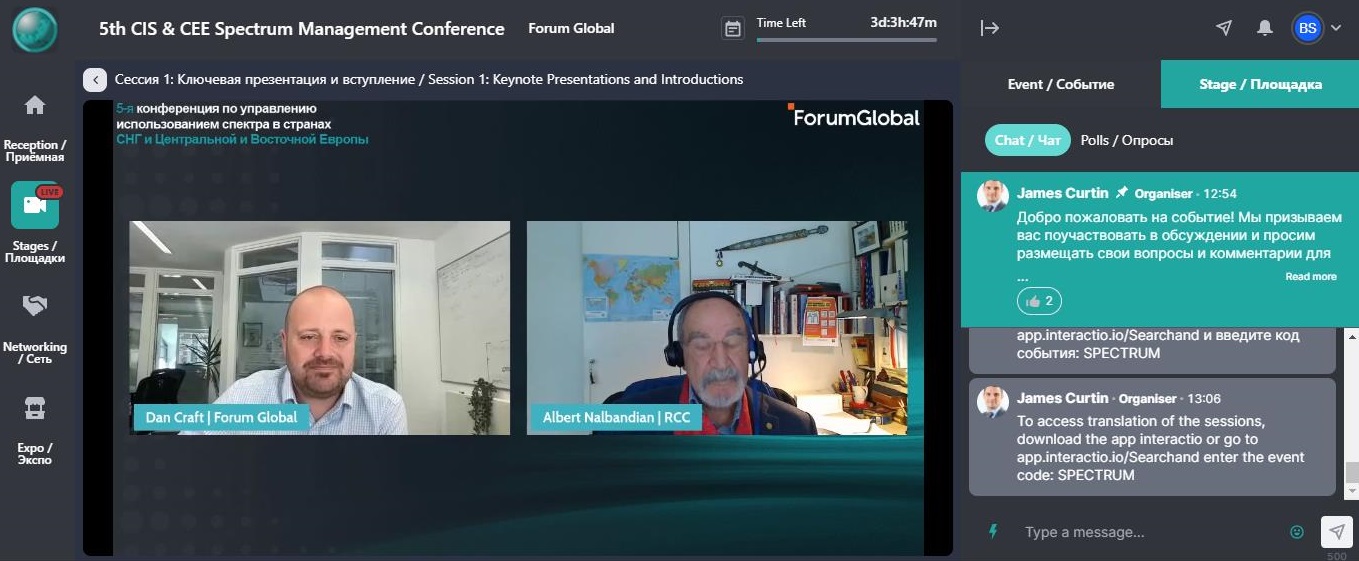Send the chat message button

(1336, 532)
